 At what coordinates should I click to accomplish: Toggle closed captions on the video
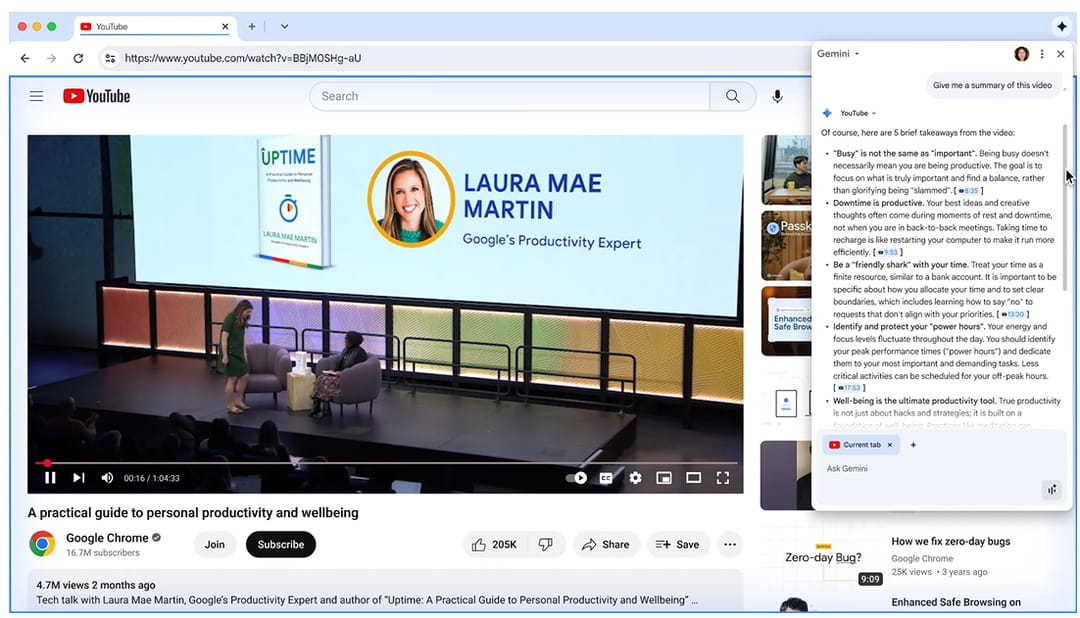point(606,478)
